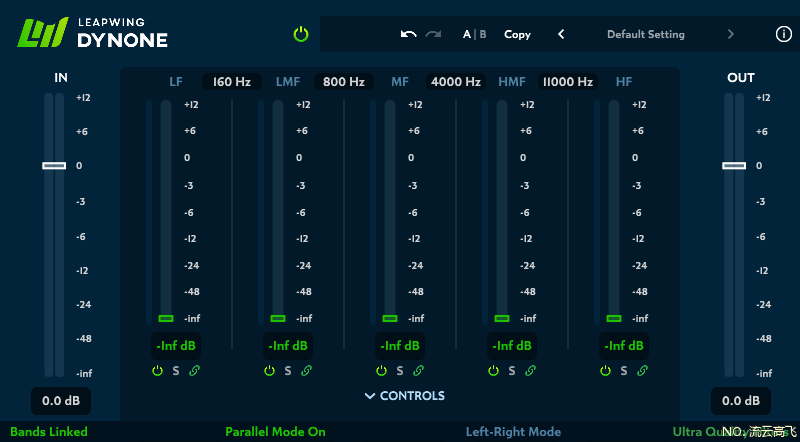This screenshot has width=800, height=442.
Task: Click the undo arrow
Action: pos(409,34)
